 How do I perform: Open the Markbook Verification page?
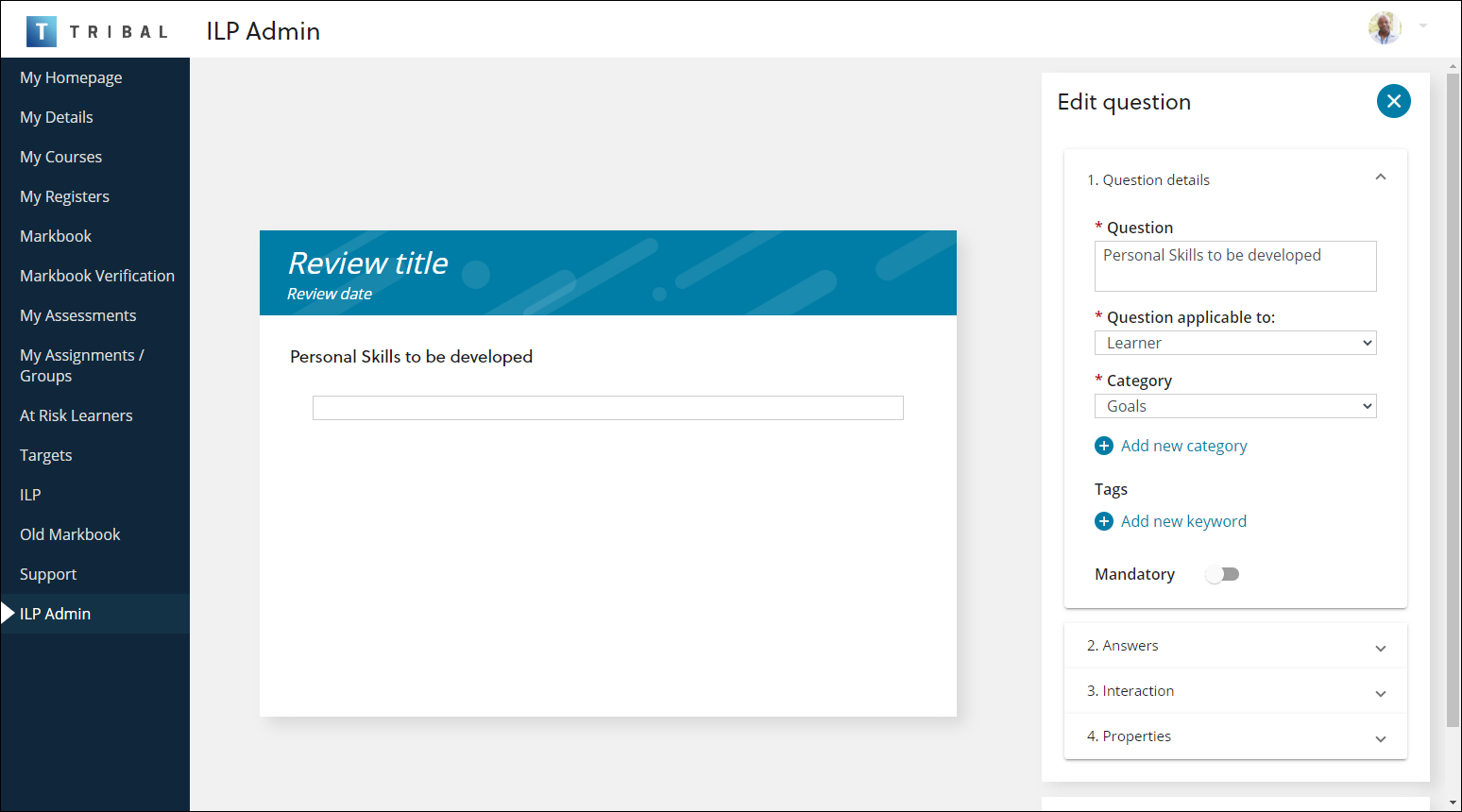tap(97, 276)
